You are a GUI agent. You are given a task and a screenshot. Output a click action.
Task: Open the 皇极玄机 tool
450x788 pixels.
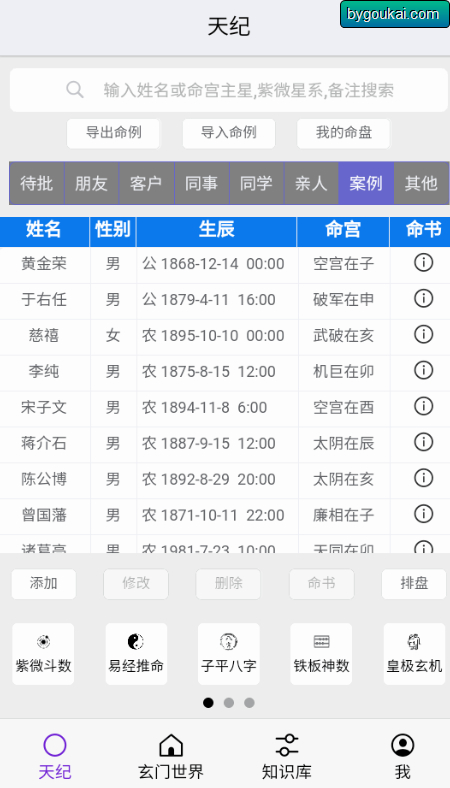click(414, 654)
